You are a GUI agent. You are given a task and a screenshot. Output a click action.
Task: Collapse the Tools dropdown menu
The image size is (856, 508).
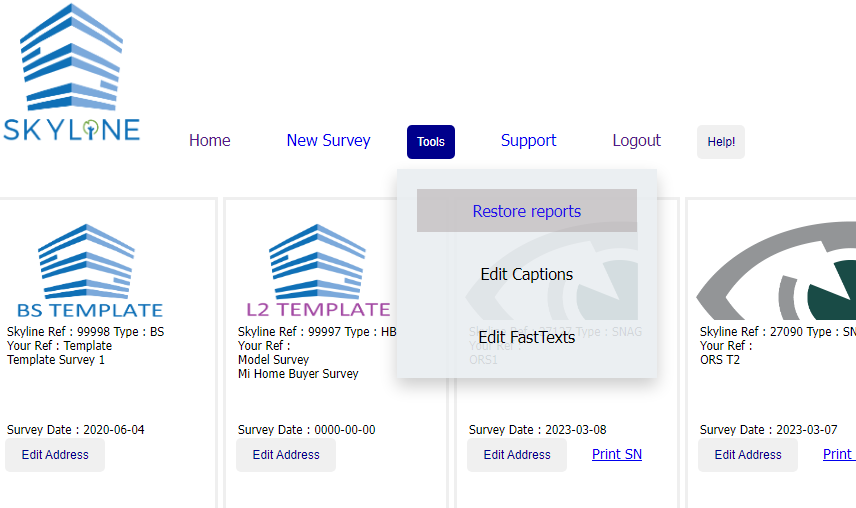coord(431,142)
